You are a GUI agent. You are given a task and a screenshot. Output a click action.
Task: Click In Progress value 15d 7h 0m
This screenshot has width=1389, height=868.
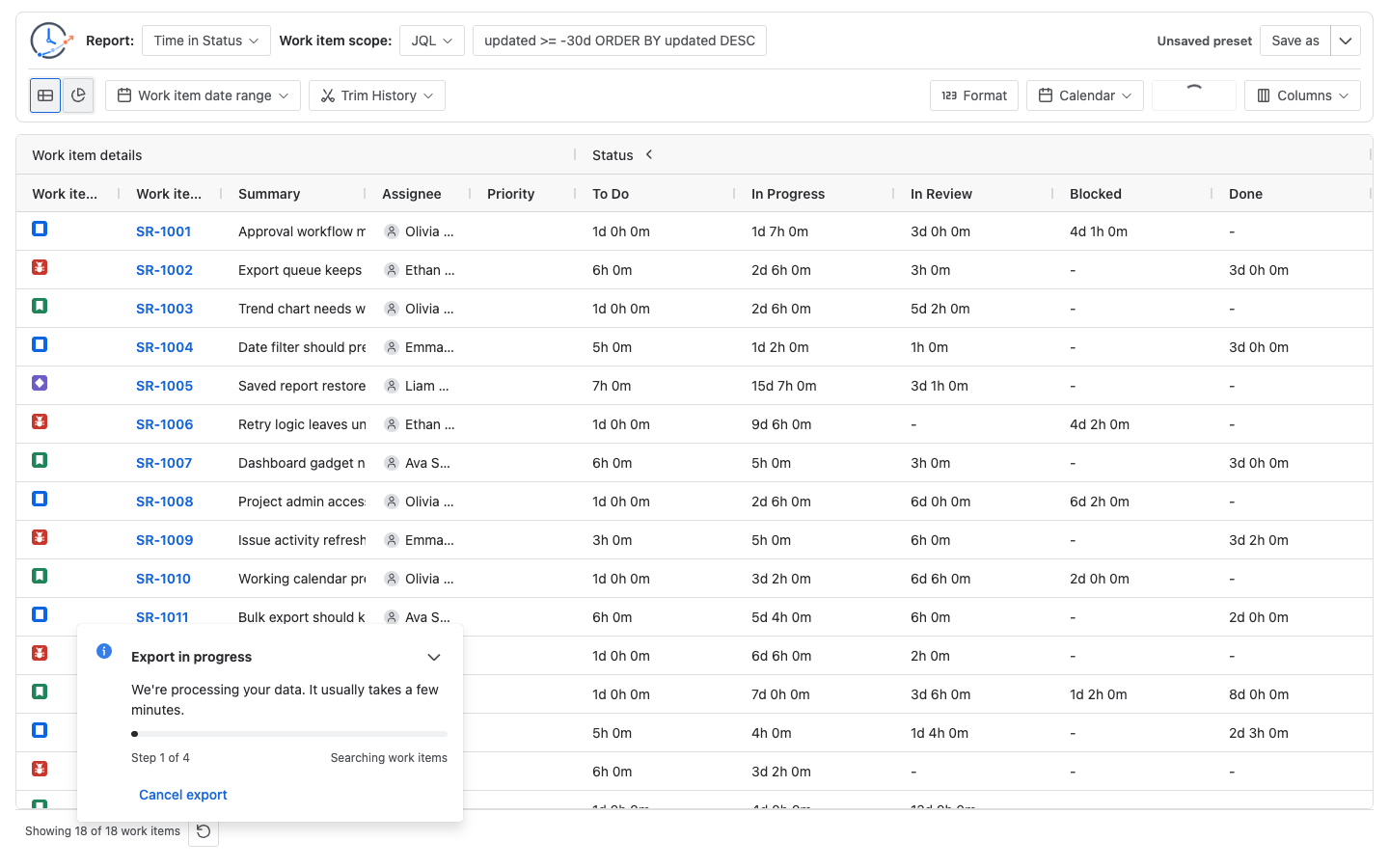(x=783, y=386)
